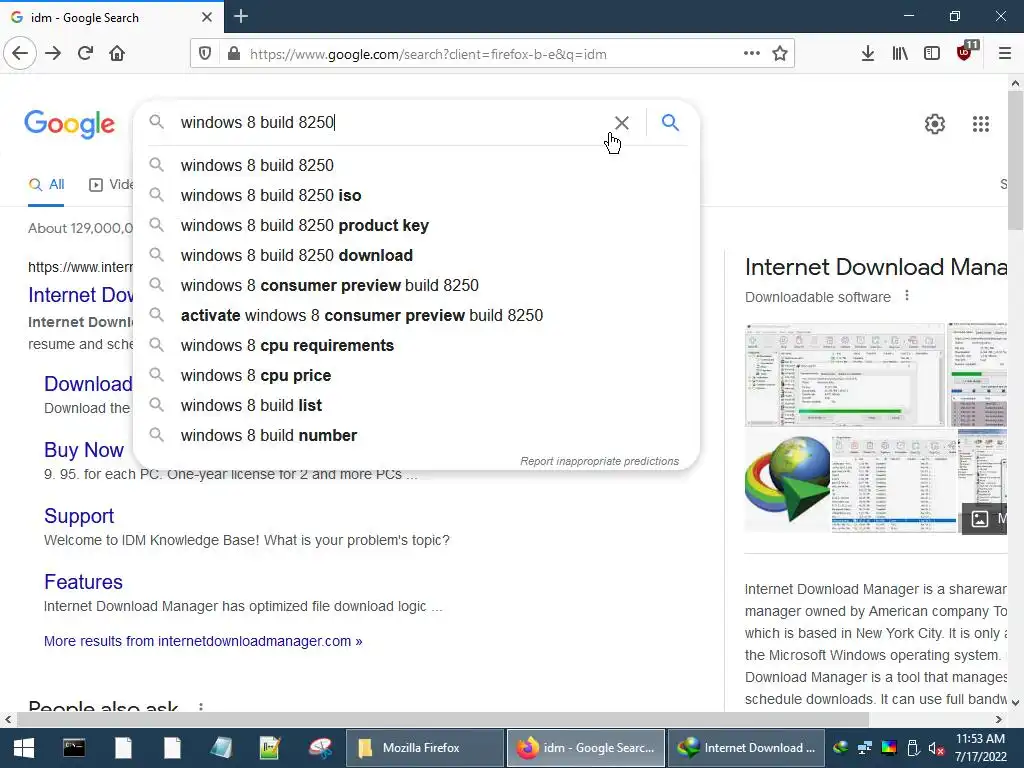Open Firefox downloads panel
This screenshot has height=768, width=1024.
click(x=867, y=54)
